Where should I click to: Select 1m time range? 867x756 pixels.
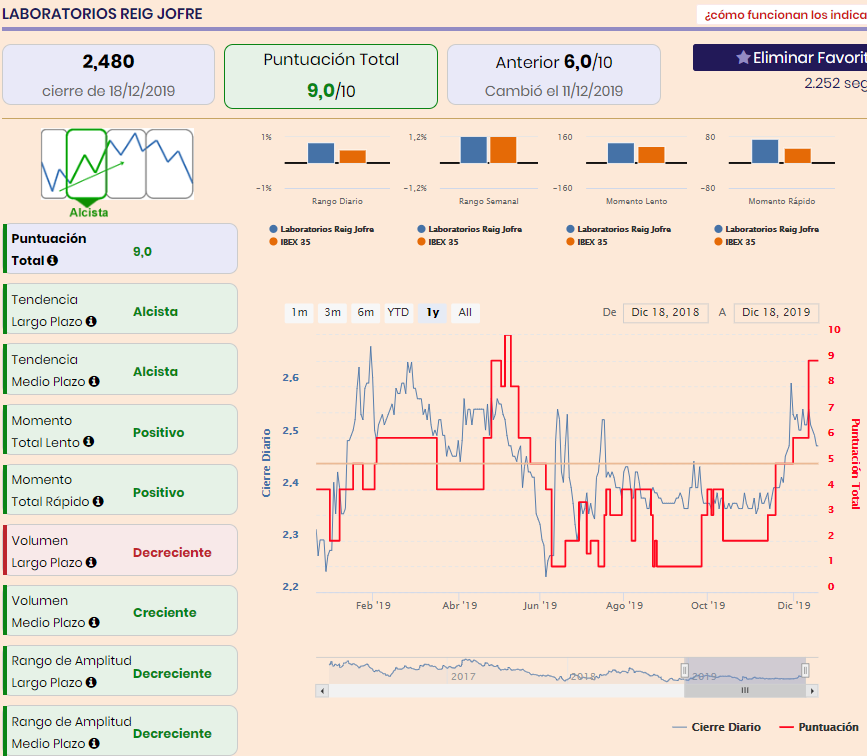coord(299,312)
